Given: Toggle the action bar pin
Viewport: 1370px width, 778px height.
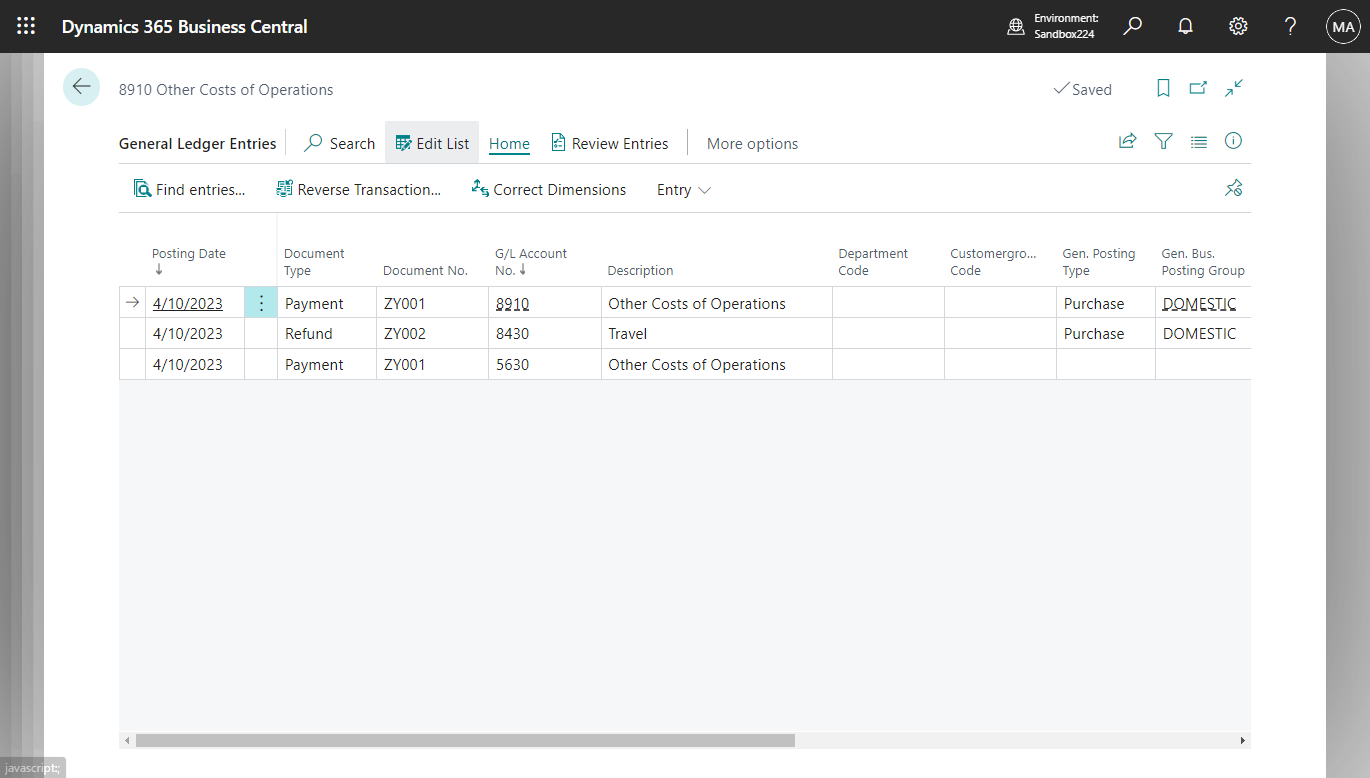Looking at the screenshot, I should coord(1233,188).
